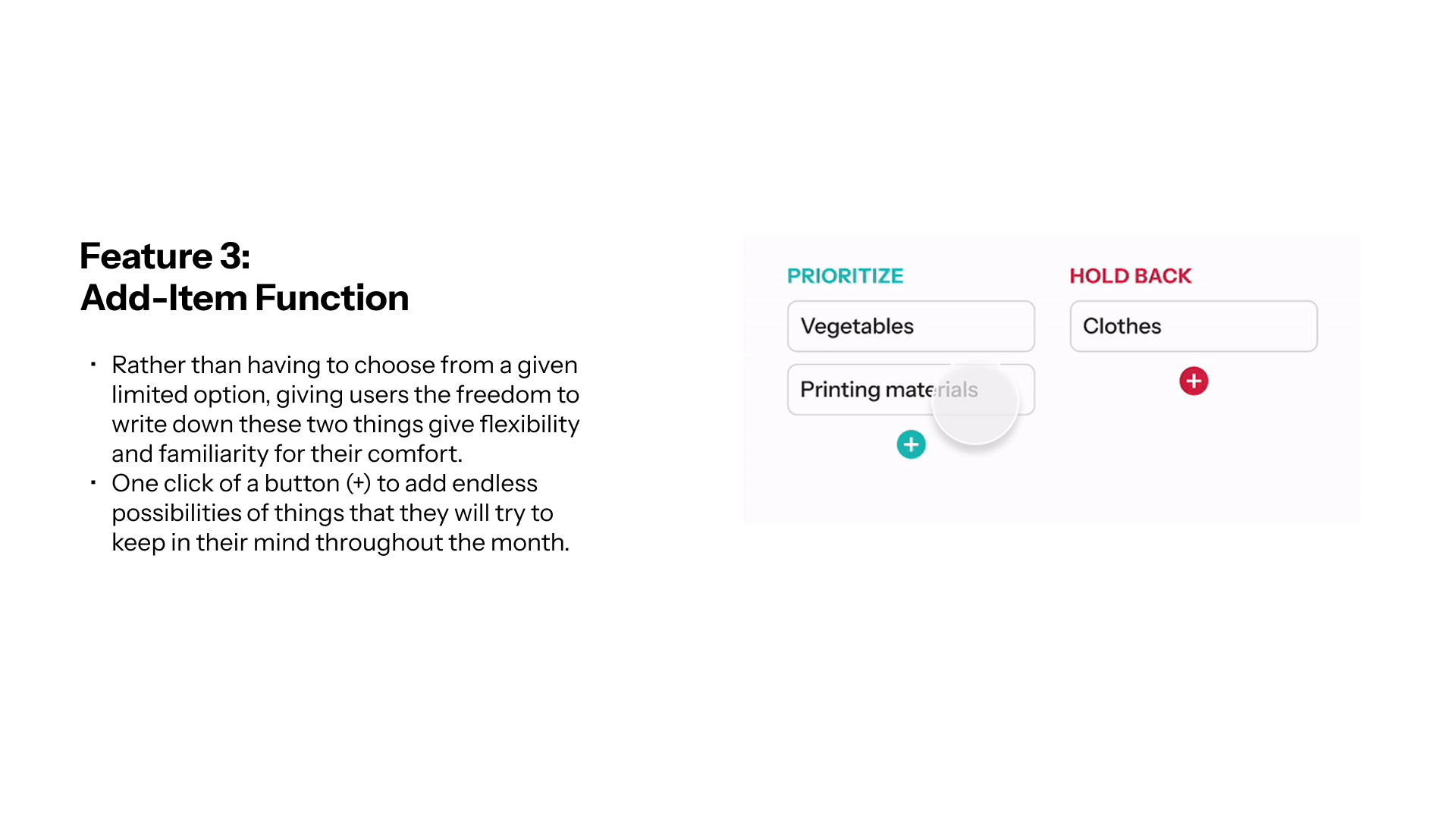Click the PRIORITIZE column heading

[x=845, y=276]
